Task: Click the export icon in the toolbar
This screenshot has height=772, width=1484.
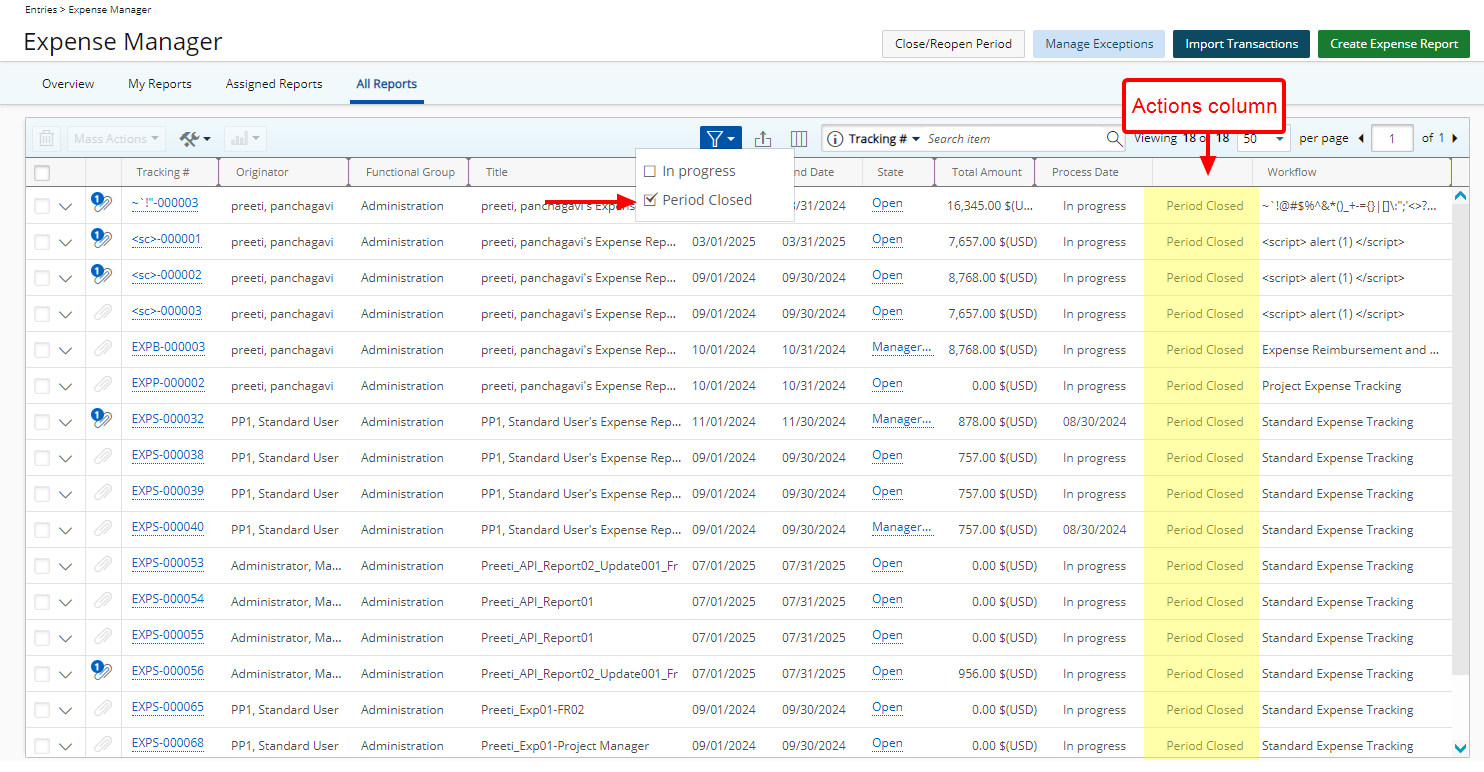Action: coord(763,139)
